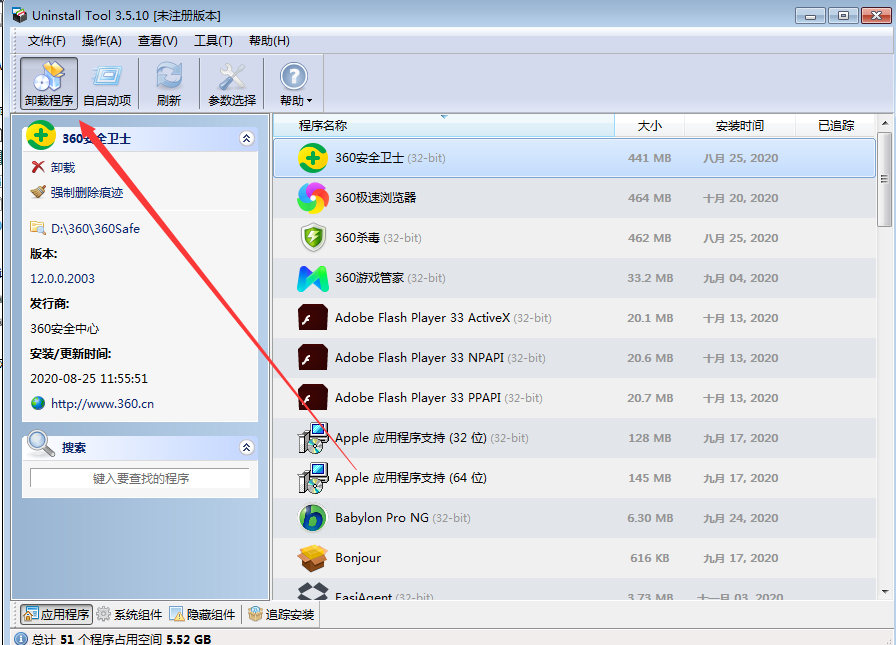Select the Bonjour package icon
This screenshot has width=896, height=645.
pos(315,558)
